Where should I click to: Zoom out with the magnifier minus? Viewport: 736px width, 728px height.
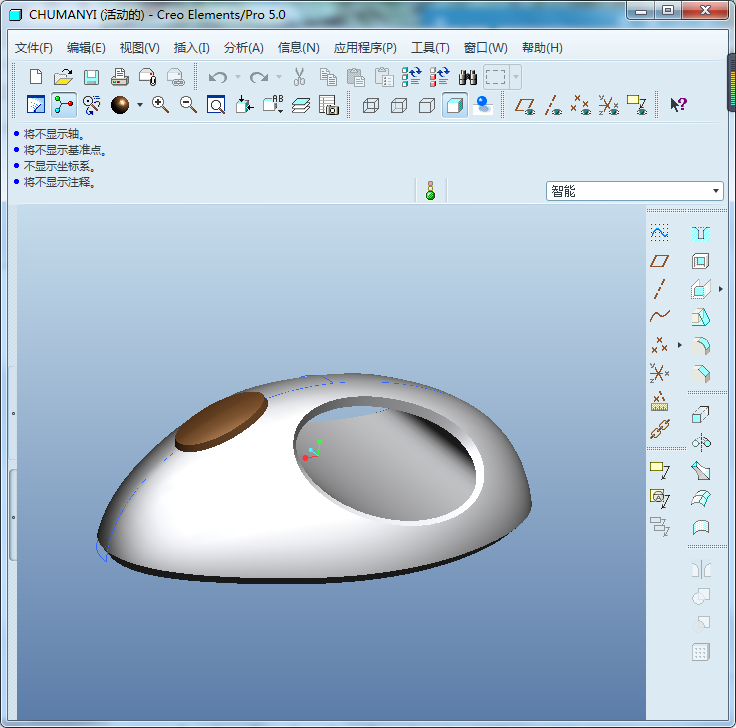pyautogui.click(x=188, y=105)
